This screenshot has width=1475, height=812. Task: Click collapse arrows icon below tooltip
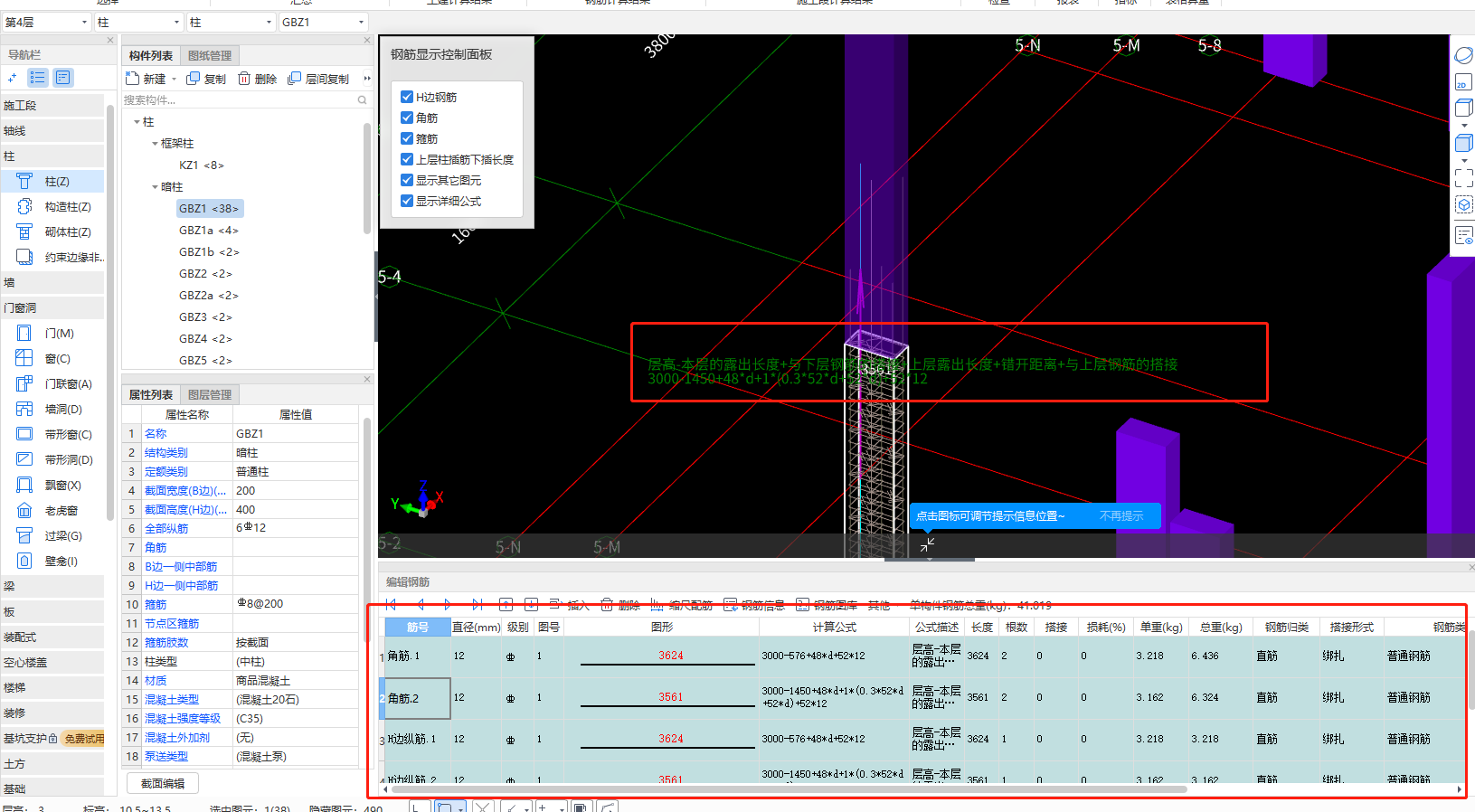click(928, 544)
